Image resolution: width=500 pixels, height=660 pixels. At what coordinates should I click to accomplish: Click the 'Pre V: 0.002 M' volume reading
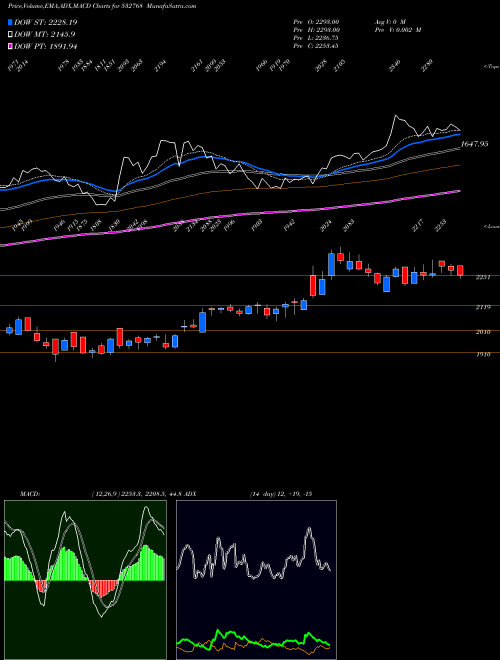tap(397, 30)
